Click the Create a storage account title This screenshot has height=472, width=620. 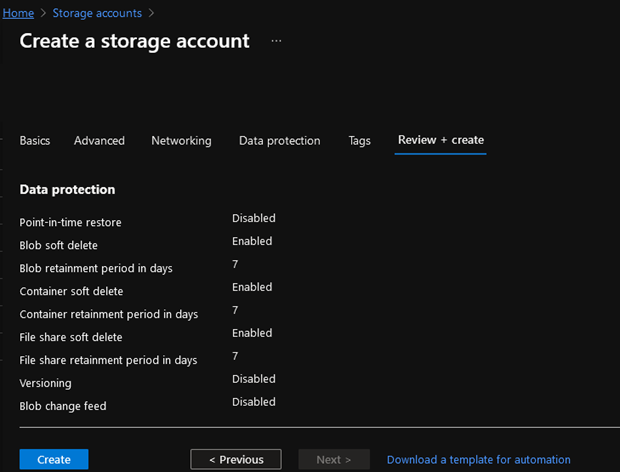pyautogui.click(x=134, y=41)
